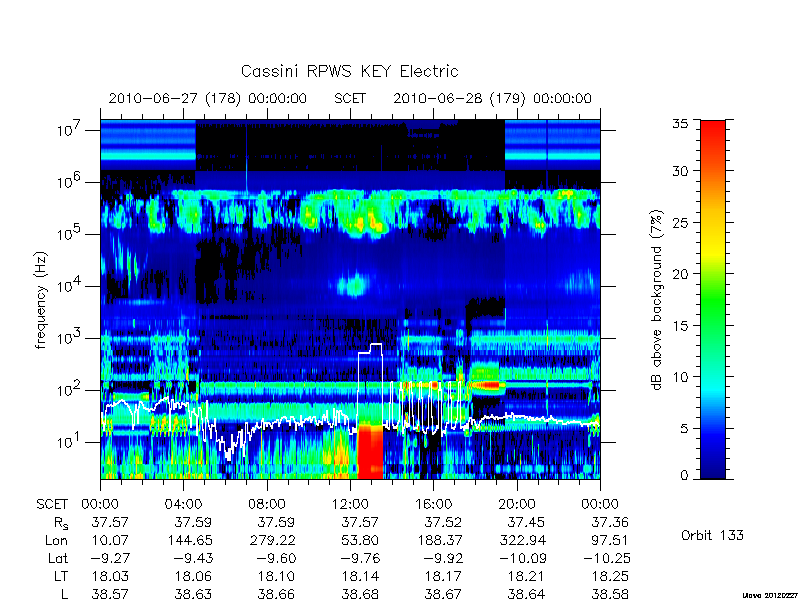Select longitude value 144.65
Screen dimensions: 800x600
click(x=189, y=540)
